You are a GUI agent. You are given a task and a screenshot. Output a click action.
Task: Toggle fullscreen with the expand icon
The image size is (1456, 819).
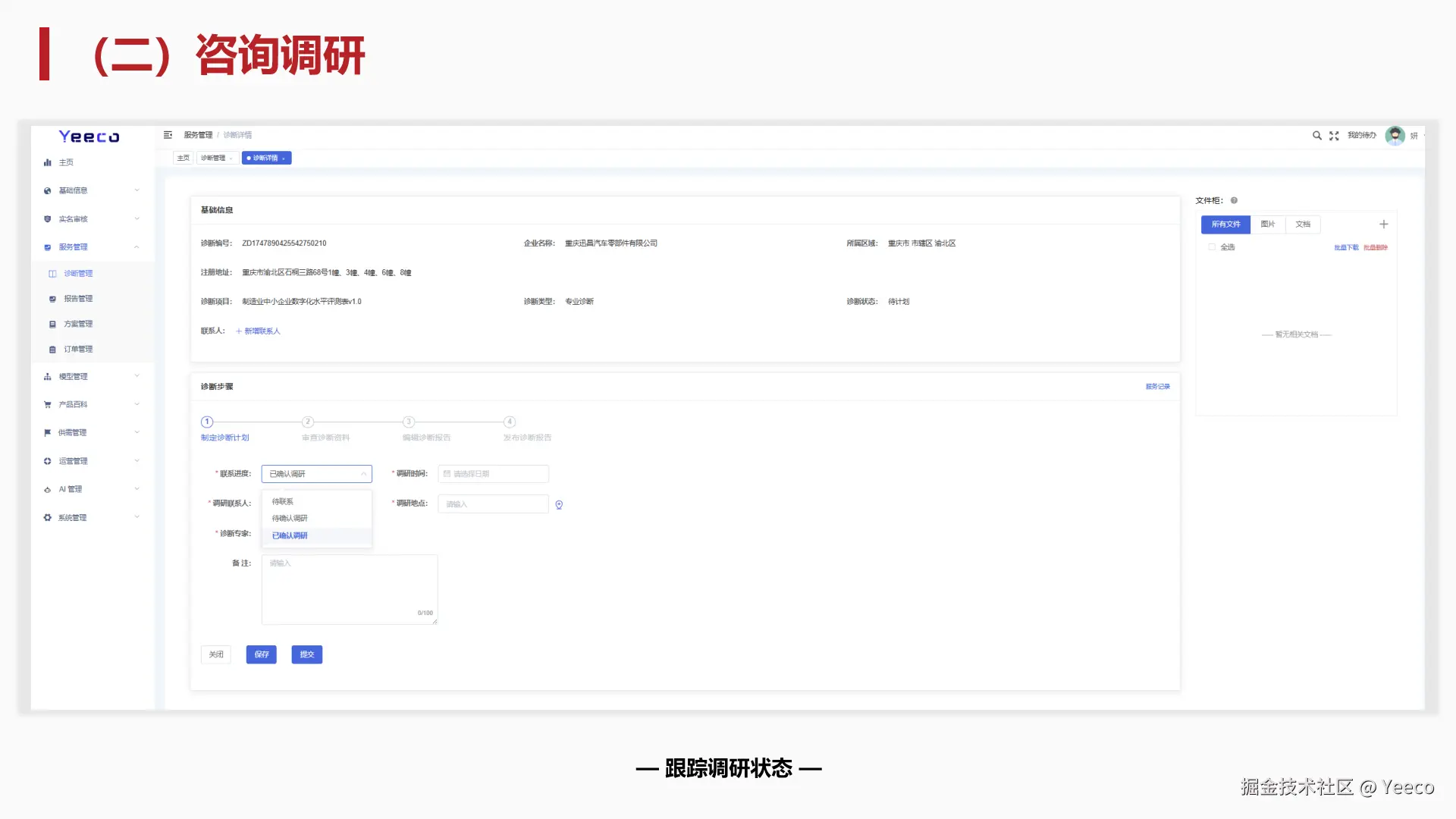1334,136
